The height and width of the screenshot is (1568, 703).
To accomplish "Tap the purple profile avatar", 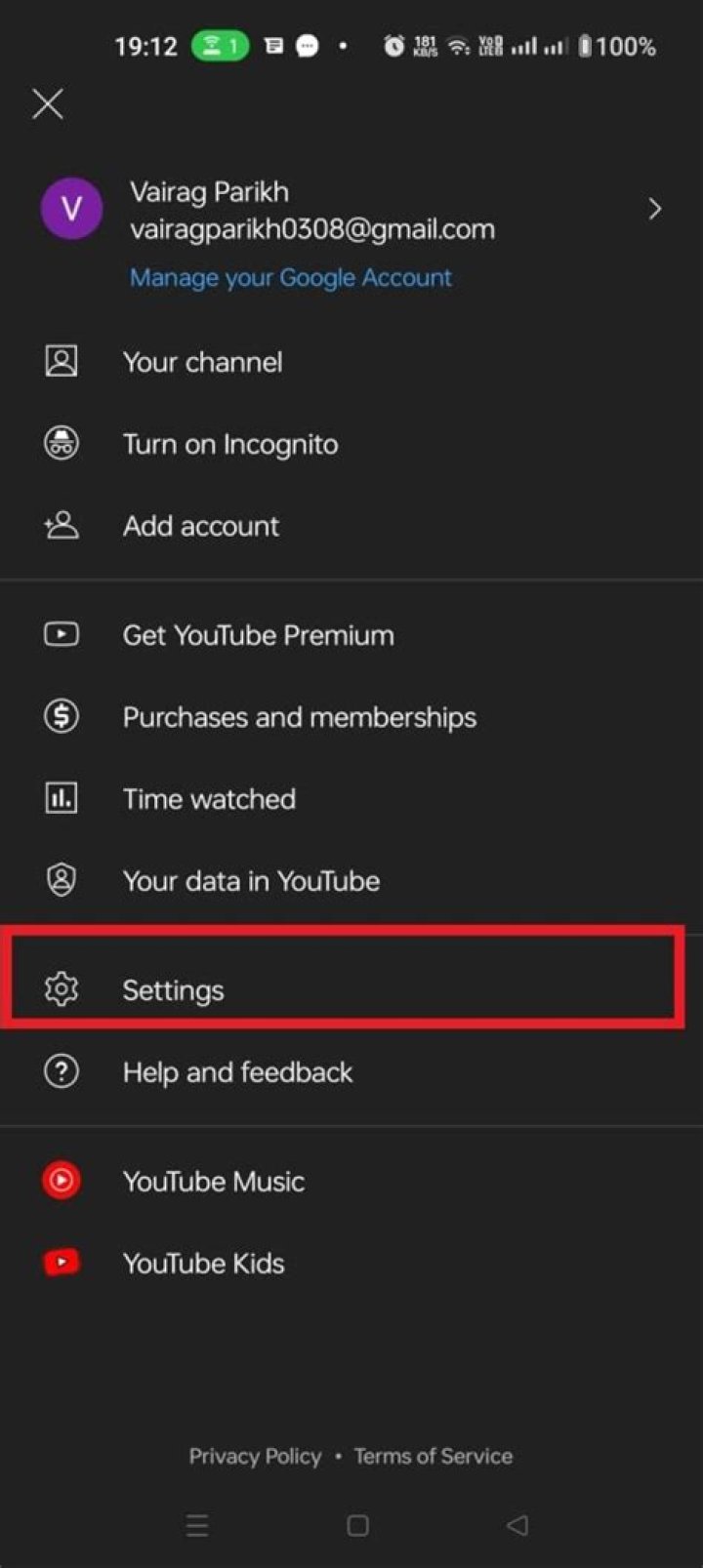I will [x=71, y=208].
